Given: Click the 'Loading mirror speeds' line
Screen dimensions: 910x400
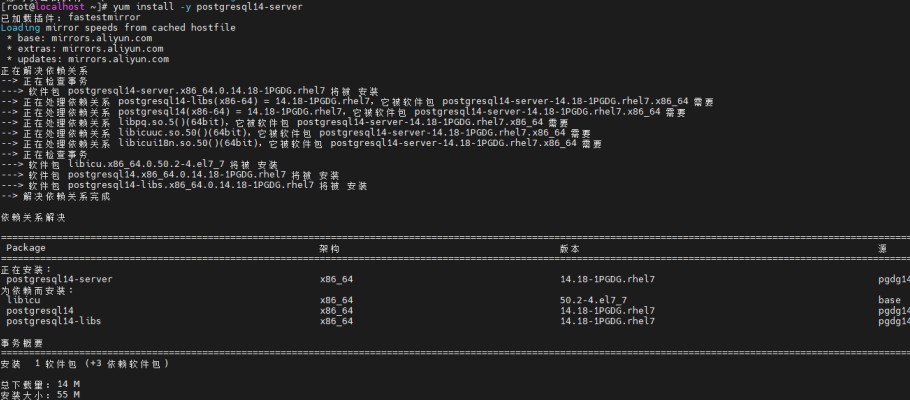Looking at the screenshot, I should coord(118,28).
